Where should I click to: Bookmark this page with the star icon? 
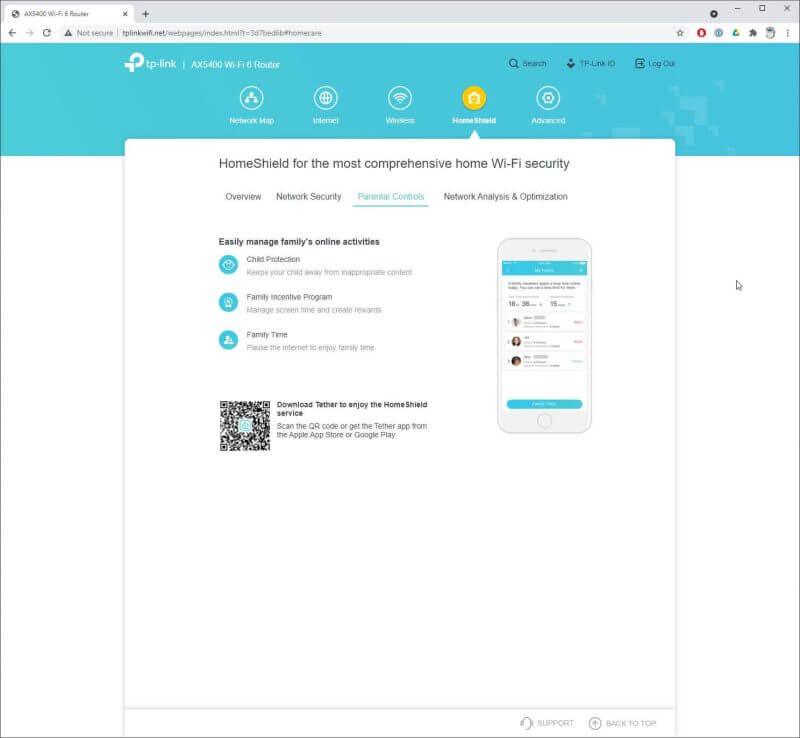click(680, 33)
